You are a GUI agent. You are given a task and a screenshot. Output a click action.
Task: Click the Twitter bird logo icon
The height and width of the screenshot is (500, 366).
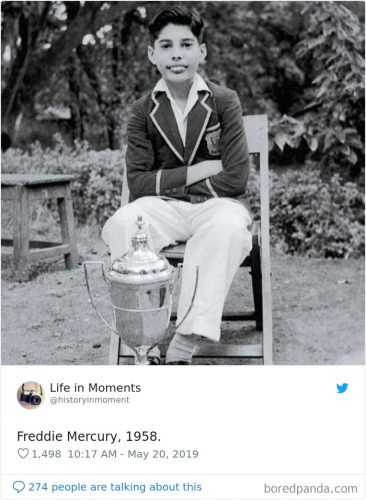click(342, 388)
